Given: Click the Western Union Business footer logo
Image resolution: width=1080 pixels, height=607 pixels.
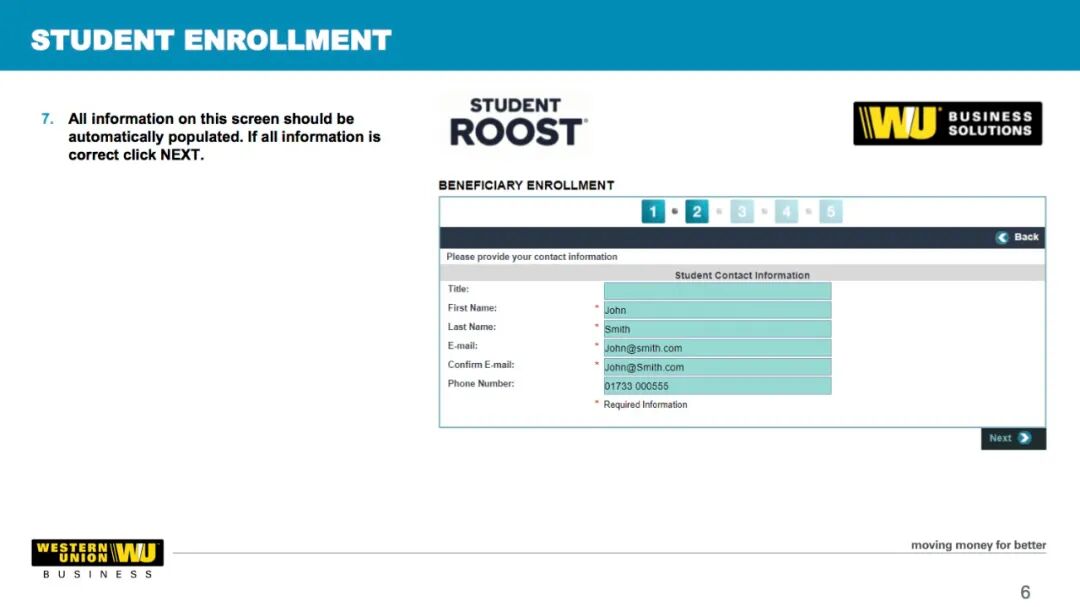Looking at the screenshot, I should (x=97, y=559).
